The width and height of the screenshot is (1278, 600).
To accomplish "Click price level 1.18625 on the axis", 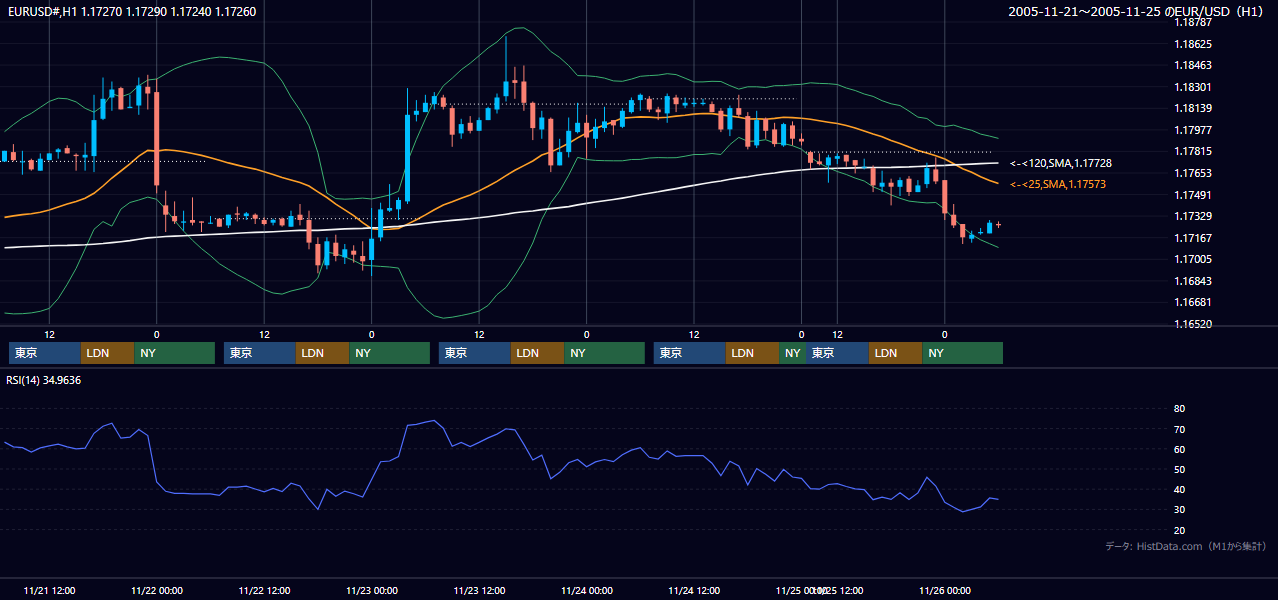I will (x=1194, y=45).
